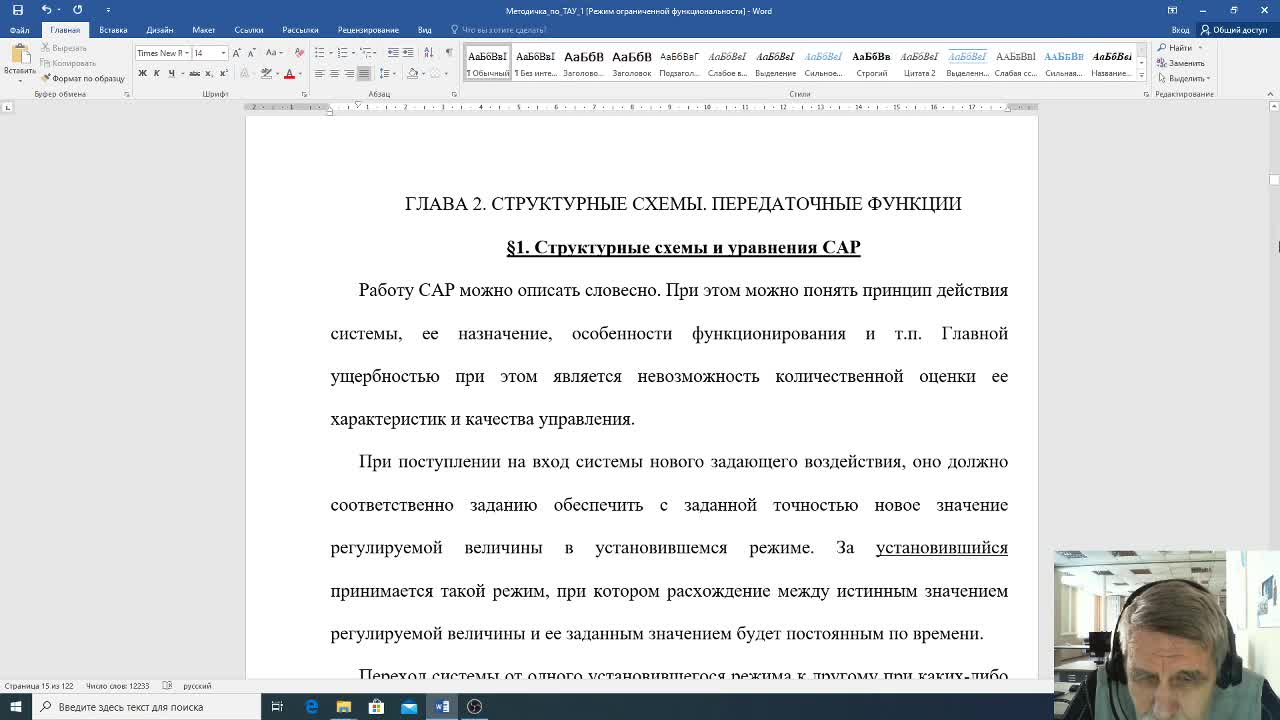Click the multilevel list icon
Screen dimensions: 1280x720
pos(365,52)
